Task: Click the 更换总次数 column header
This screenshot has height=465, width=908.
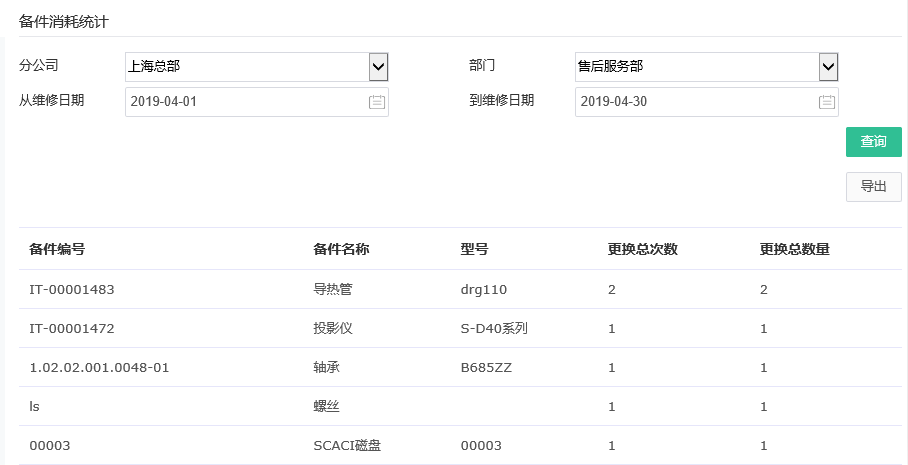Action: 642,249
